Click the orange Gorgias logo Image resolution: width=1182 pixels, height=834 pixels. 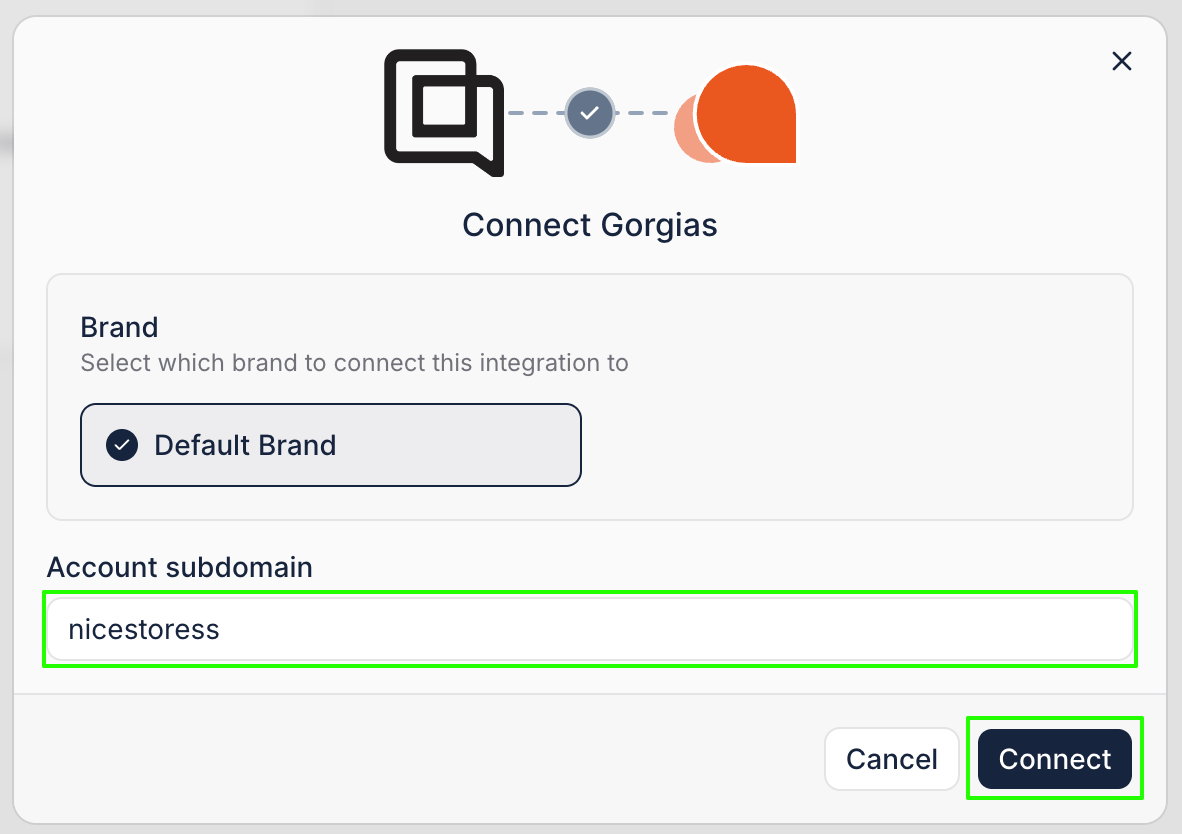[x=747, y=113]
